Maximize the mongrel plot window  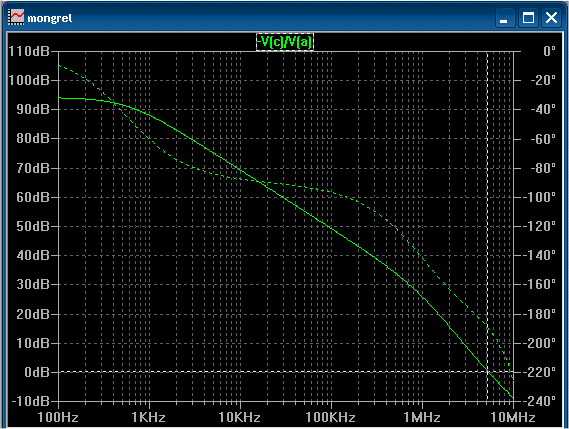point(528,17)
